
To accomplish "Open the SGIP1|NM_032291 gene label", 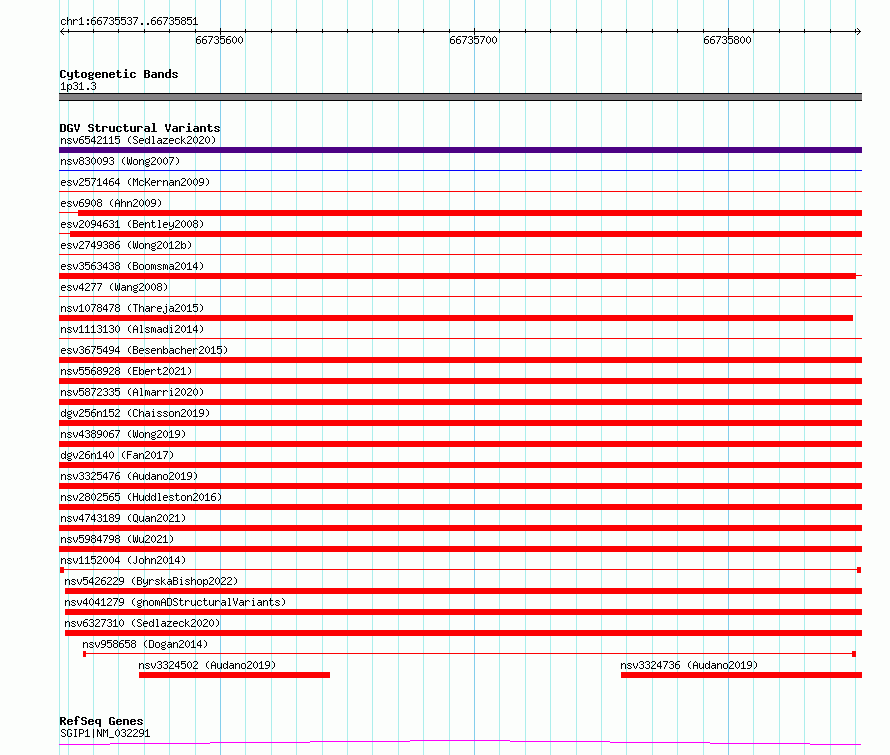I will [105, 733].
